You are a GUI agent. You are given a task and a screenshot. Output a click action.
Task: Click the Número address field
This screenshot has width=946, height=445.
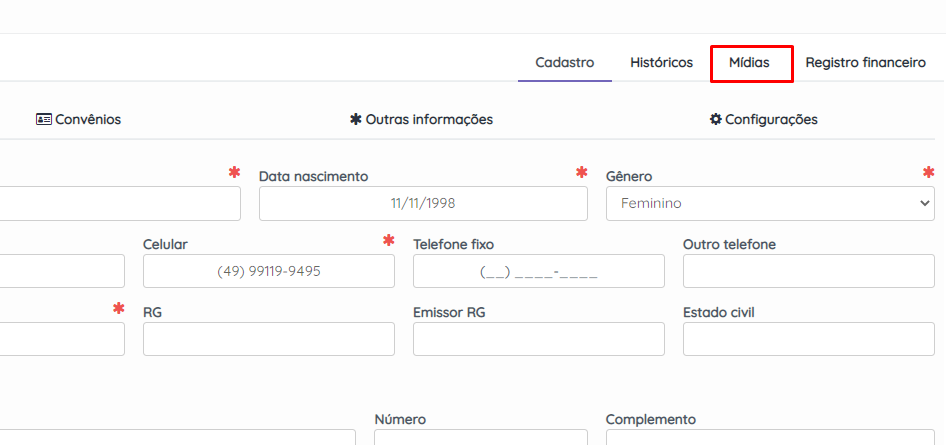[480, 438]
